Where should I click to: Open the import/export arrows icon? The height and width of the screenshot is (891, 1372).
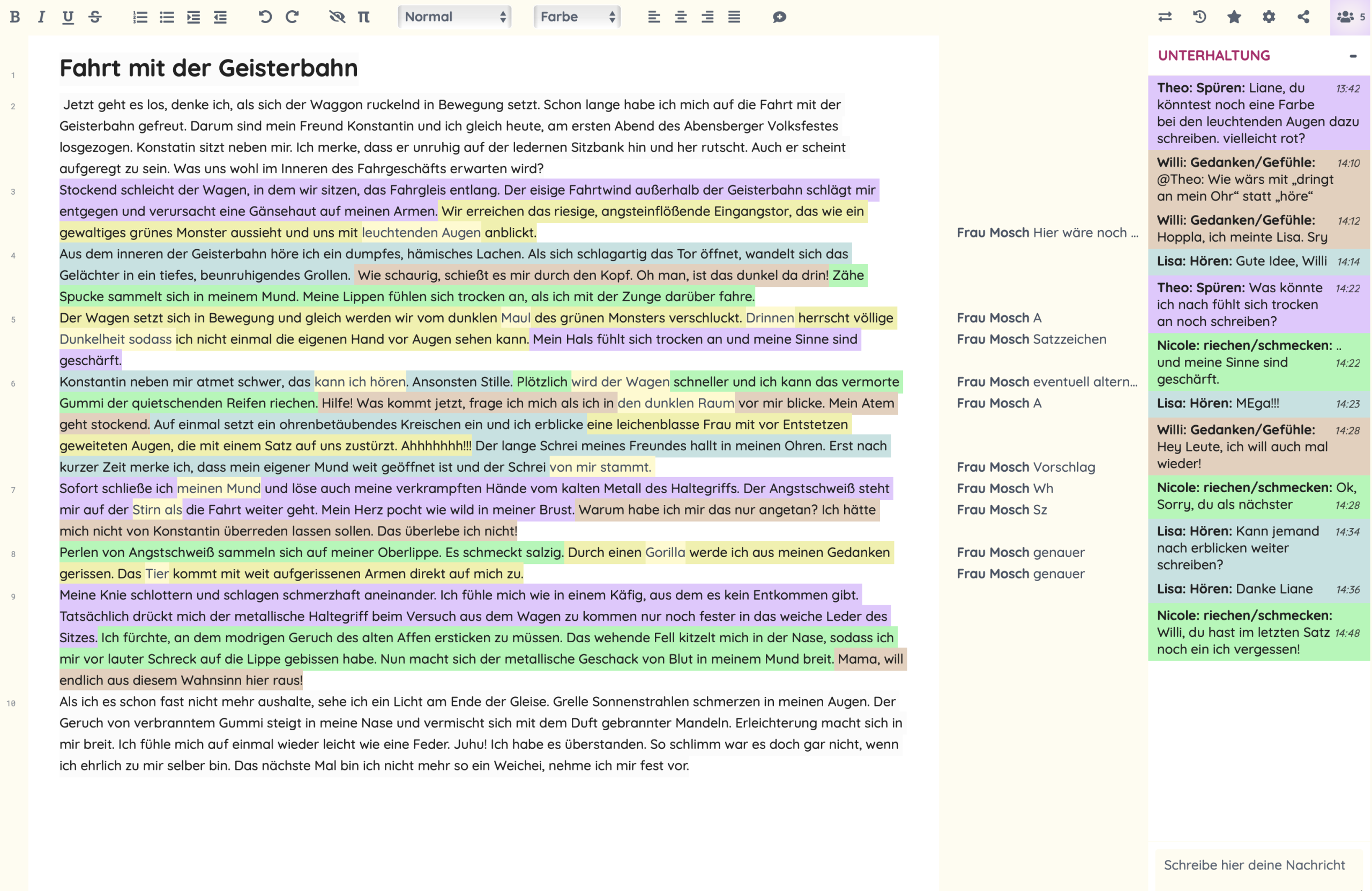(1165, 17)
